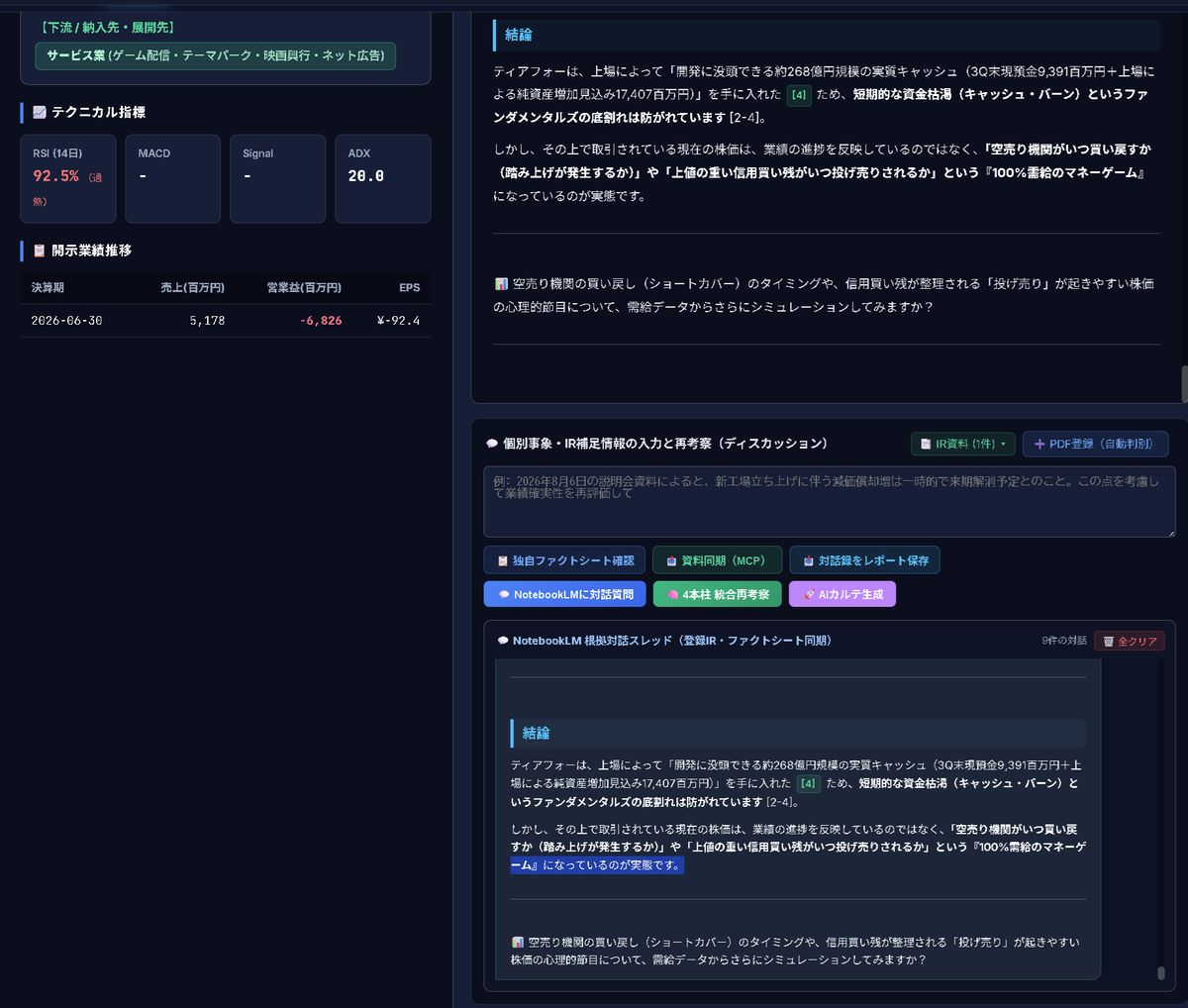Click the RSI (14日) value 92.5%

[55, 176]
